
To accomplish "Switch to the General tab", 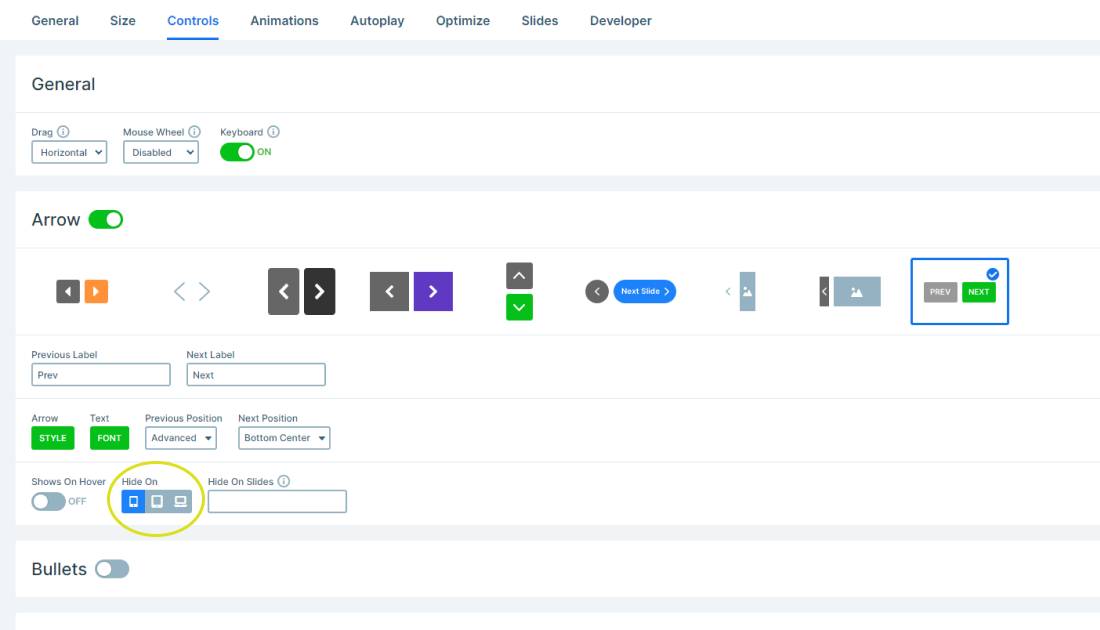I will pos(55,21).
